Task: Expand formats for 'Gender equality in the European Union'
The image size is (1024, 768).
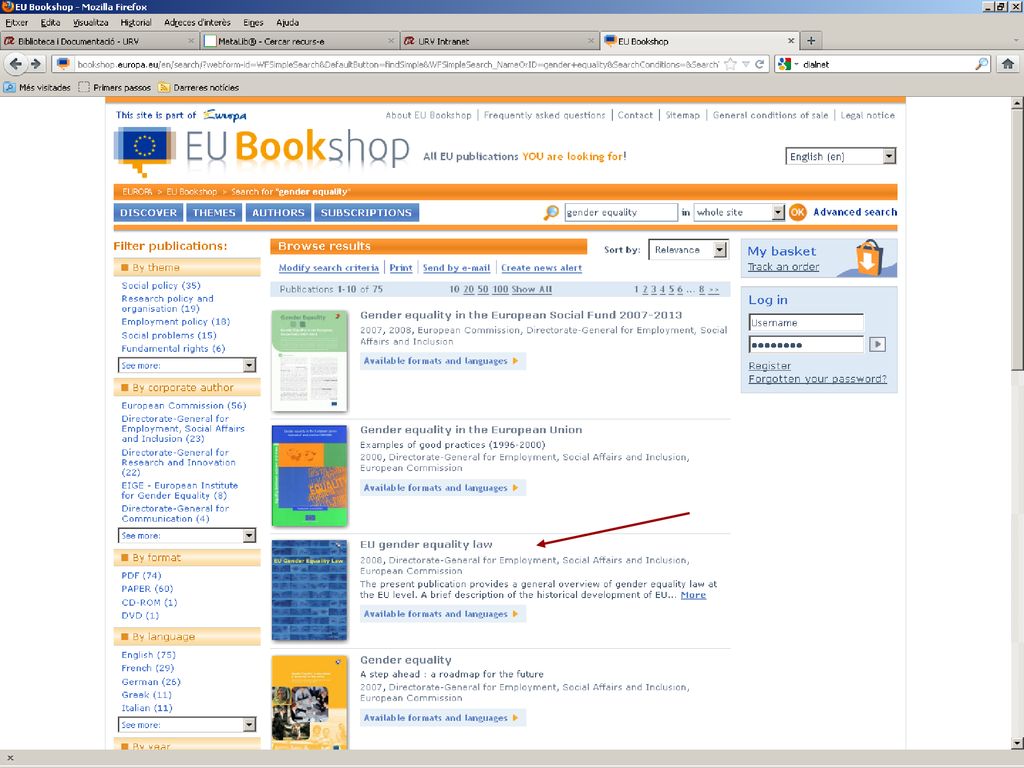Action: tap(442, 488)
